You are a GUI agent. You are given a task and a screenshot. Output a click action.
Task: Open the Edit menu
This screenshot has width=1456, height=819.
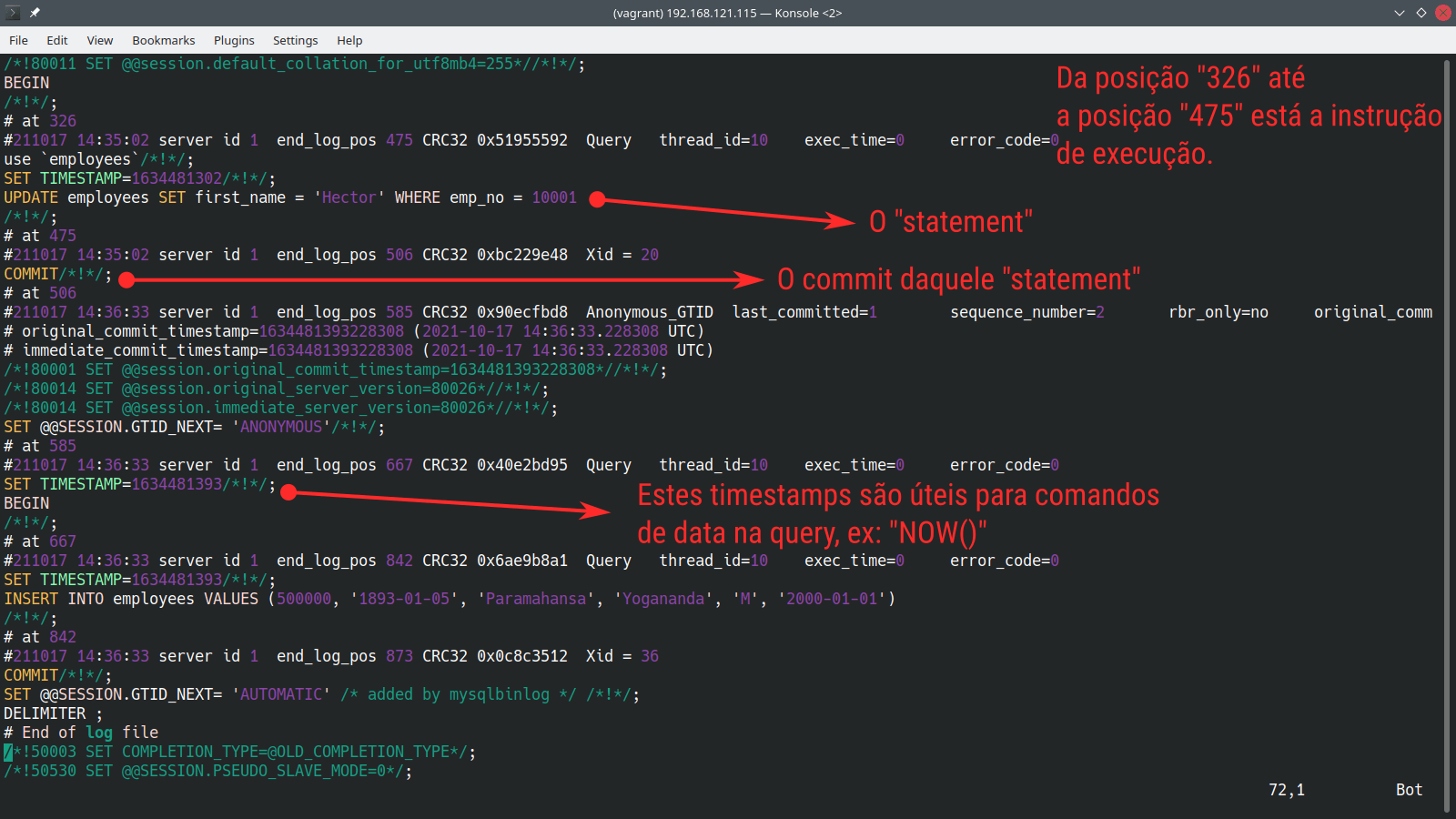[x=56, y=40]
